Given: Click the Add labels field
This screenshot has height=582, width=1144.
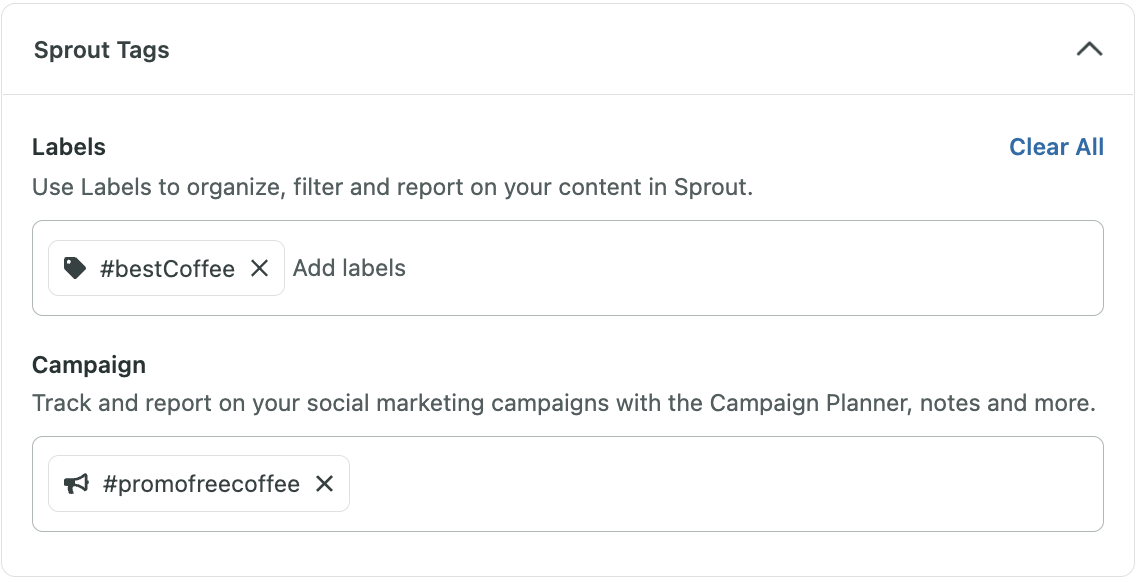Looking at the screenshot, I should click(348, 268).
